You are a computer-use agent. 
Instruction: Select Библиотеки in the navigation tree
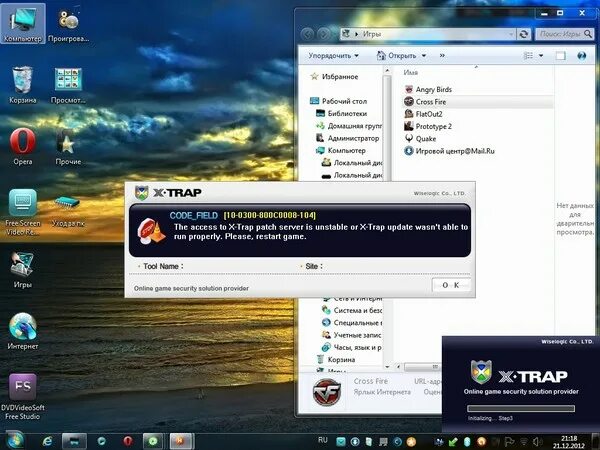click(341, 113)
